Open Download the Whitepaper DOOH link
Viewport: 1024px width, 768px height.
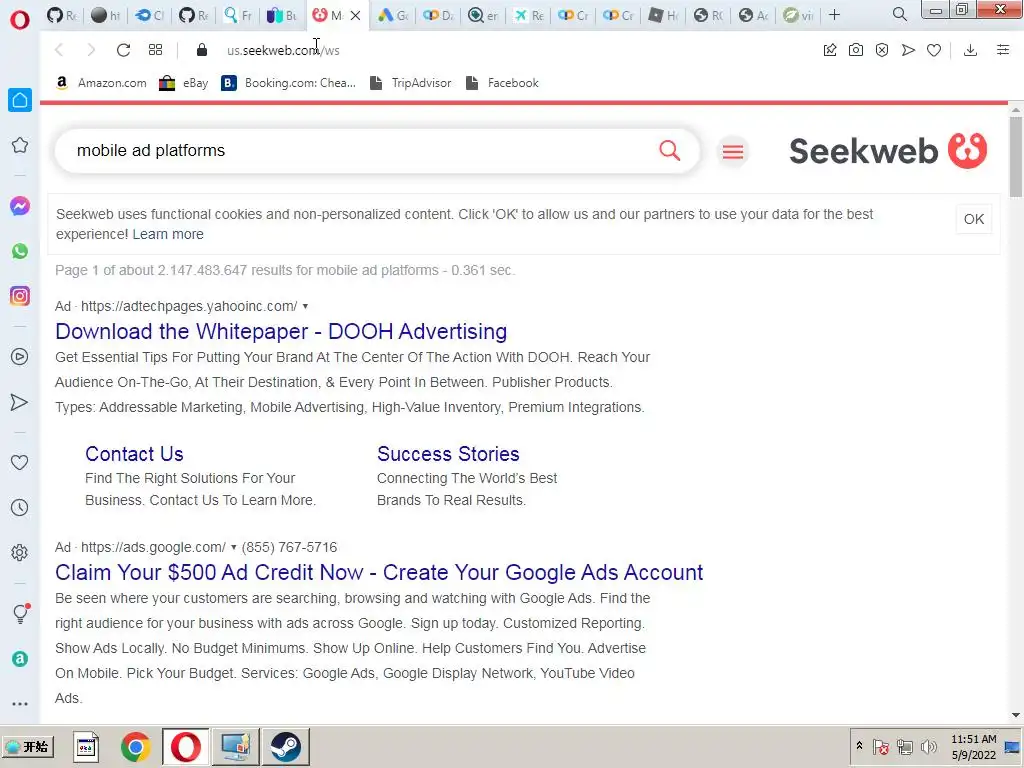pyautogui.click(x=281, y=331)
